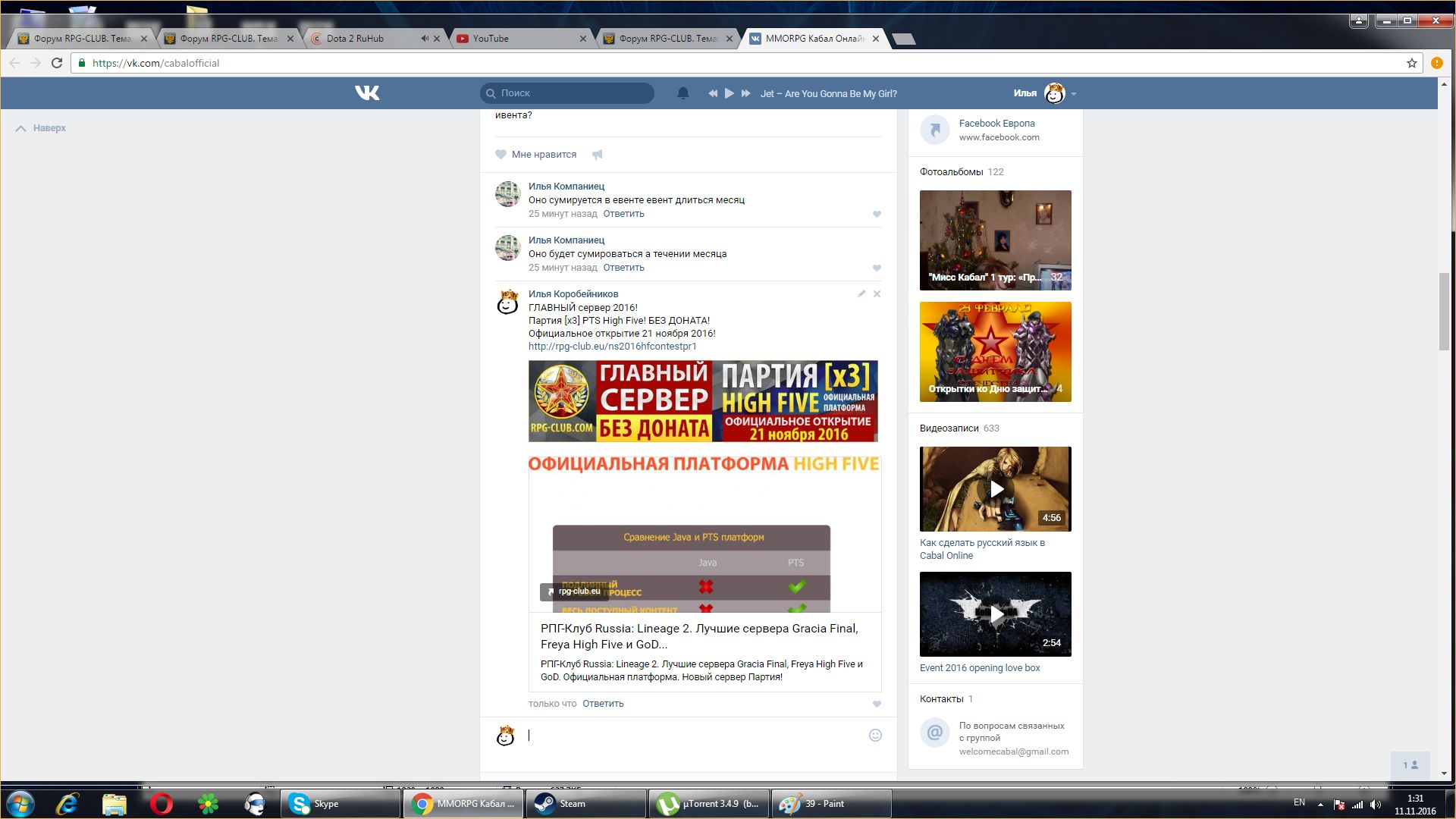Show hidden system tray icons arrow

[x=1320, y=804]
